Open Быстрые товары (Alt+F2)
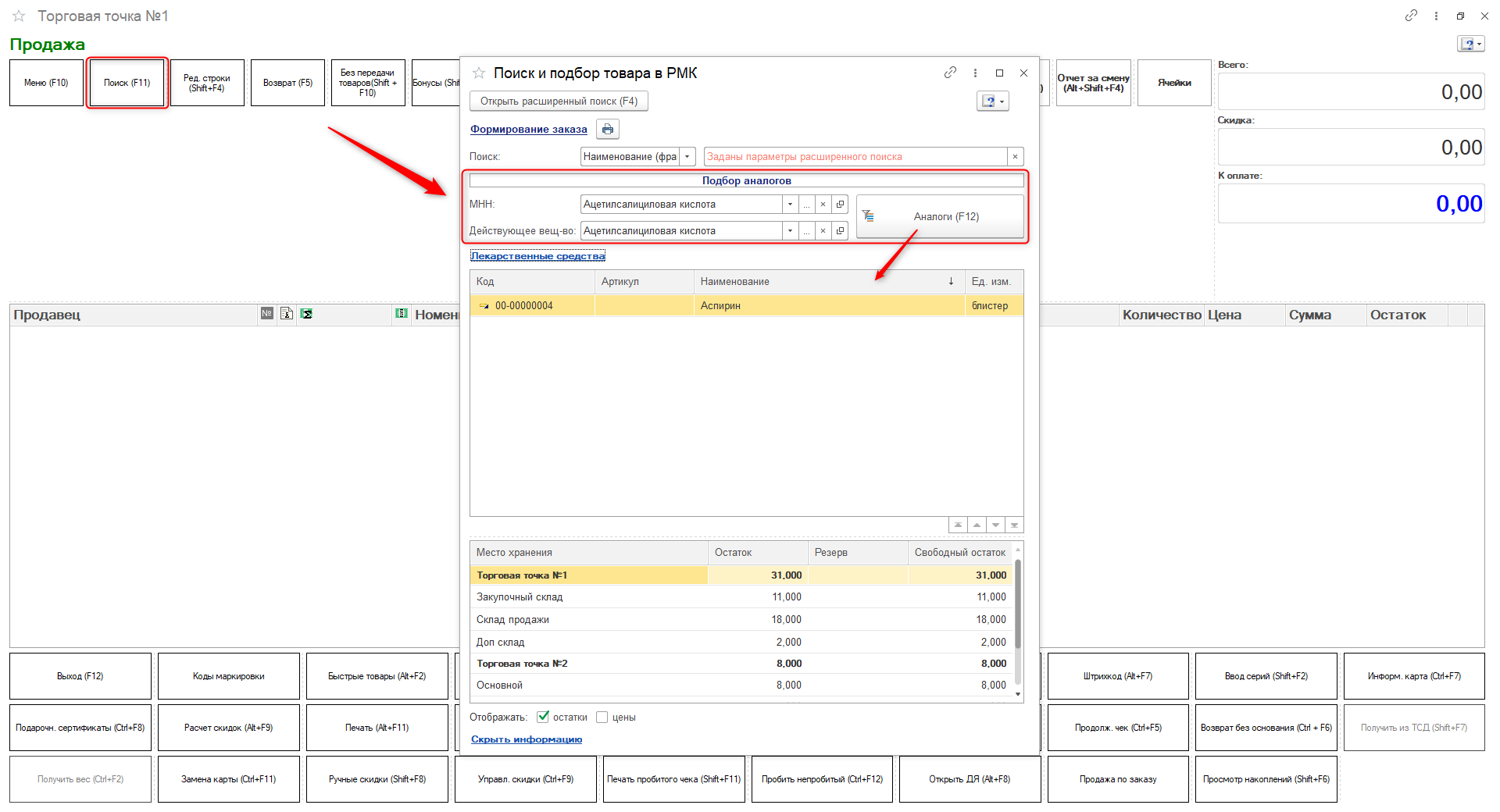This screenshot has width=1500, height=812. (377, 676)
